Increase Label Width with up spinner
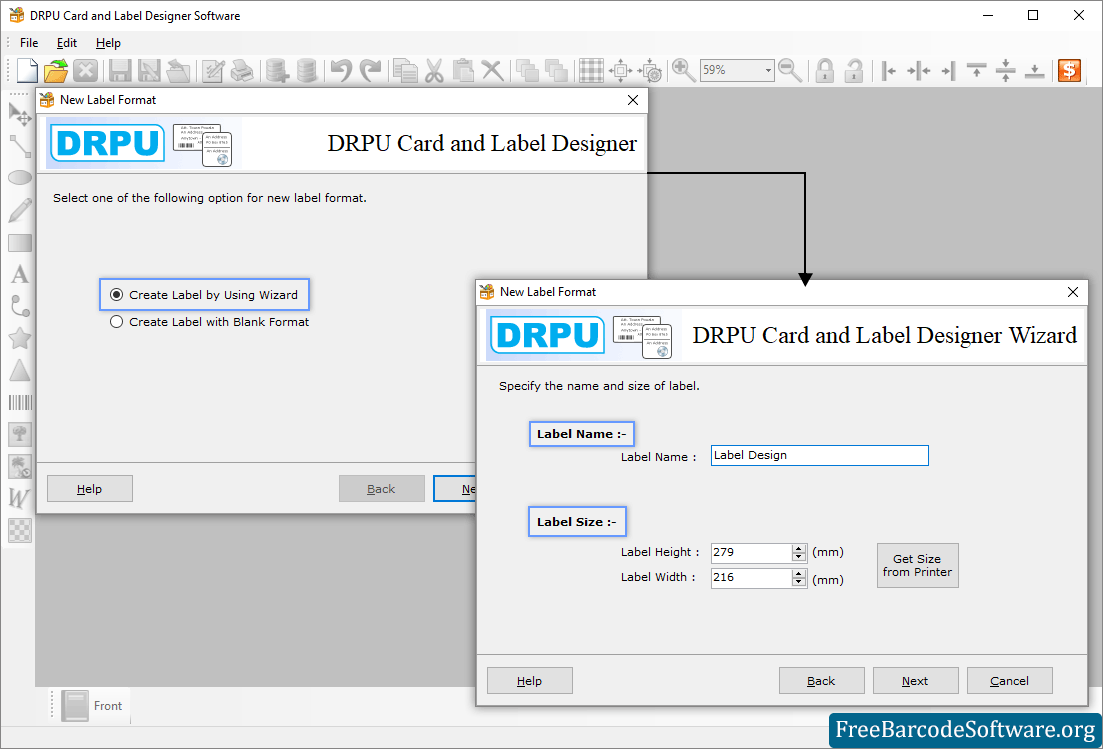The image size is (1103, 749). (798, 573)
